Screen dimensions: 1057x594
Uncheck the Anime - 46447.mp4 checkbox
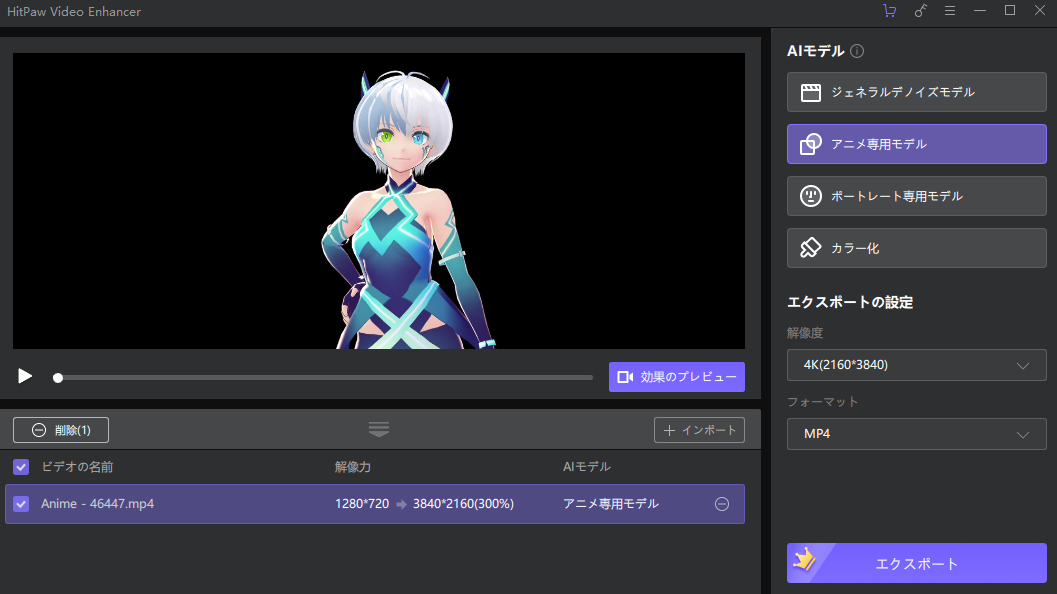coord(21,504)
